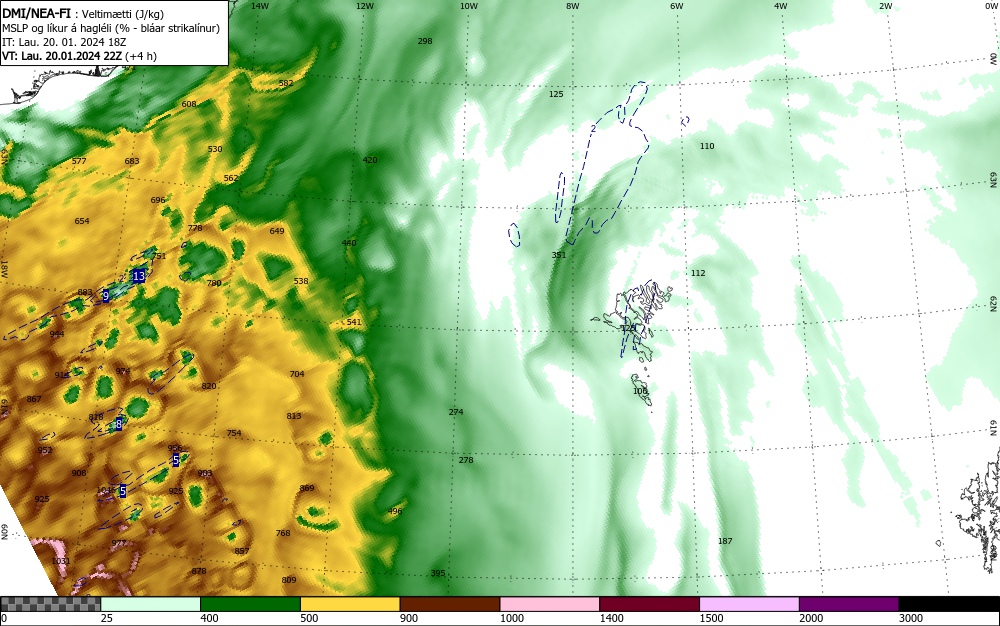Click the black legend swatch above 3000
The height and width of the screenshot is (626, 1000).
(949, 604)
